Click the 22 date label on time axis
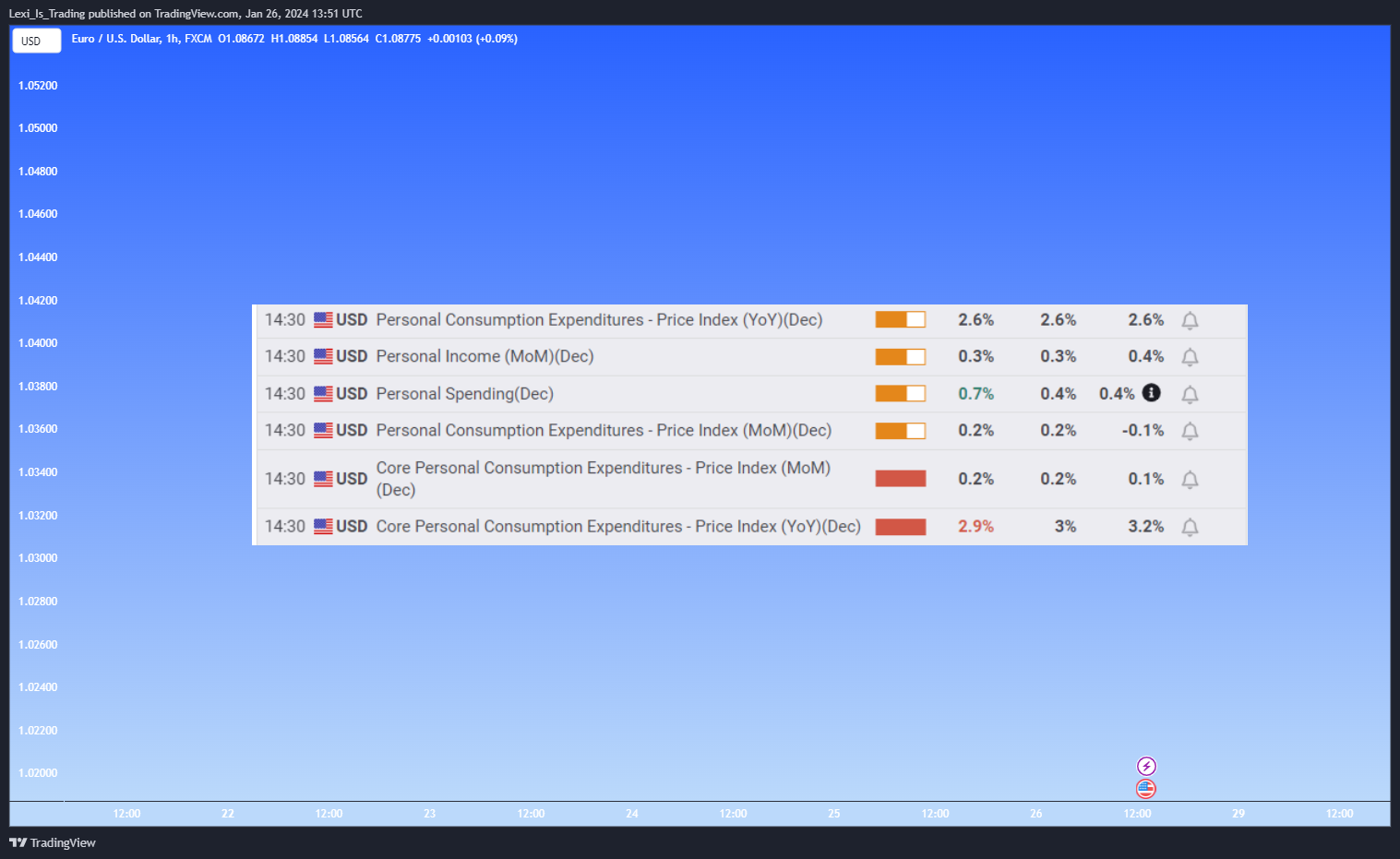 coord(228,814)
